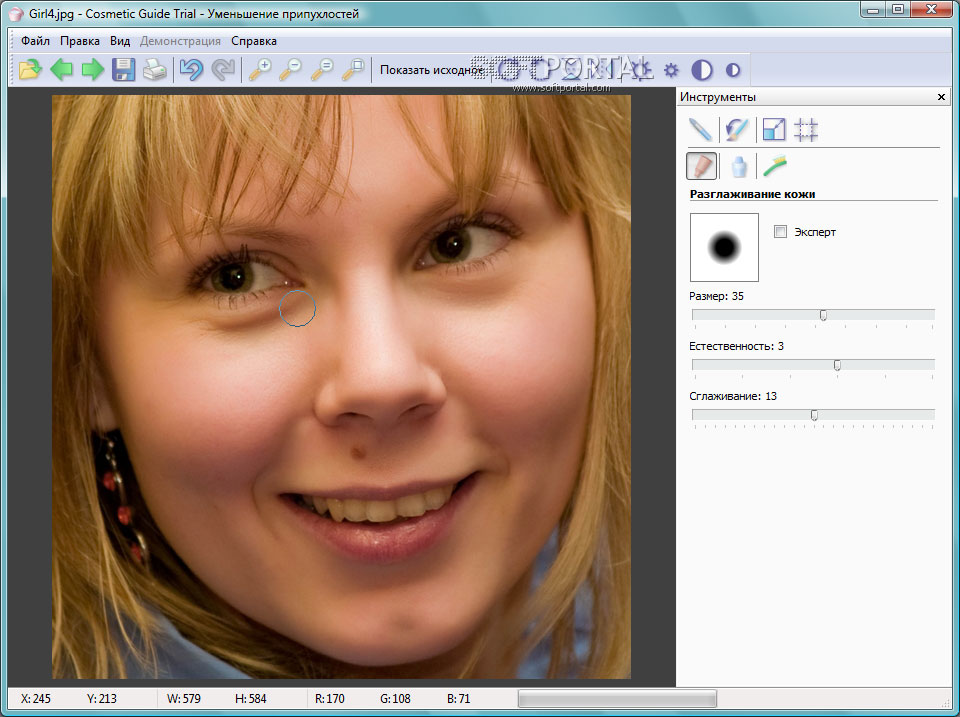Click the Размер slider handle
Viewport: 960px width, 717px height.
point(823,315)
